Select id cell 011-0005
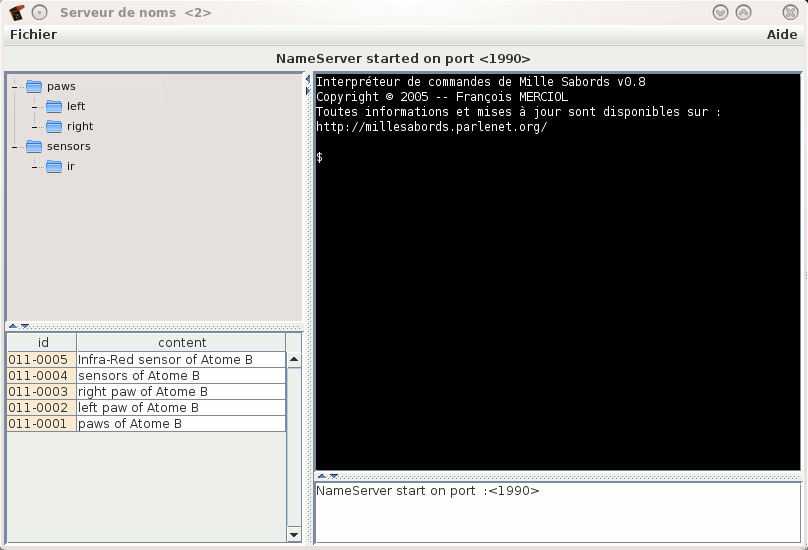Image resolution: width=808 pixels, height=550 pixels. click(42, 360)
